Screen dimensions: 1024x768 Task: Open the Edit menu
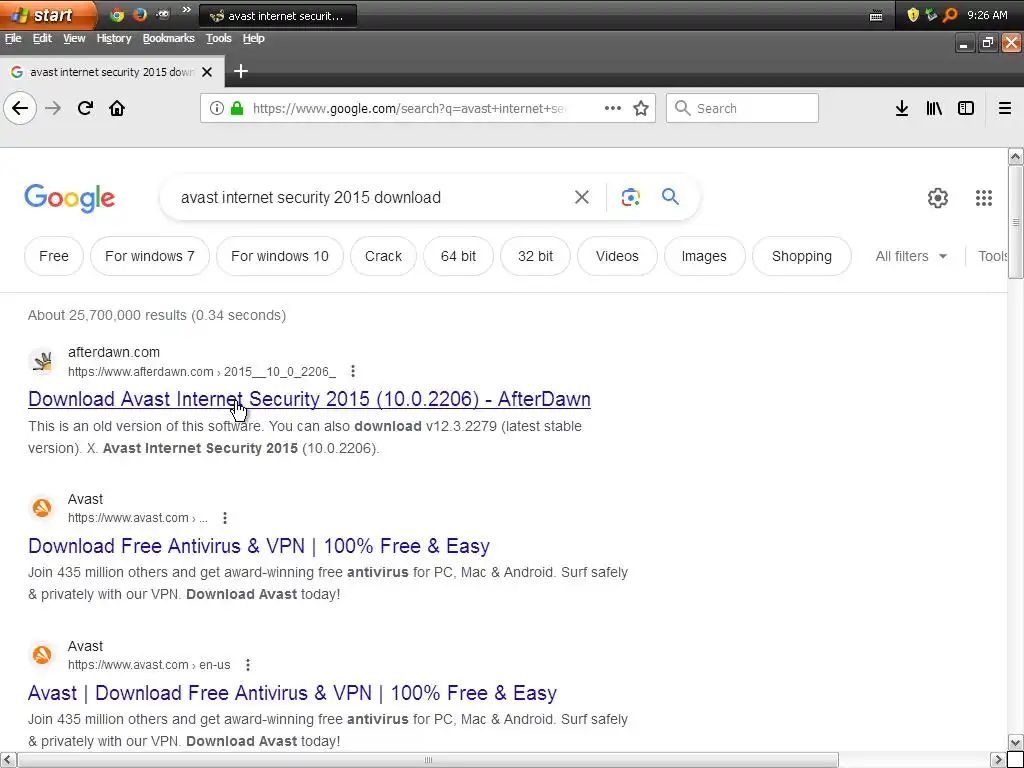click(42, 39)
